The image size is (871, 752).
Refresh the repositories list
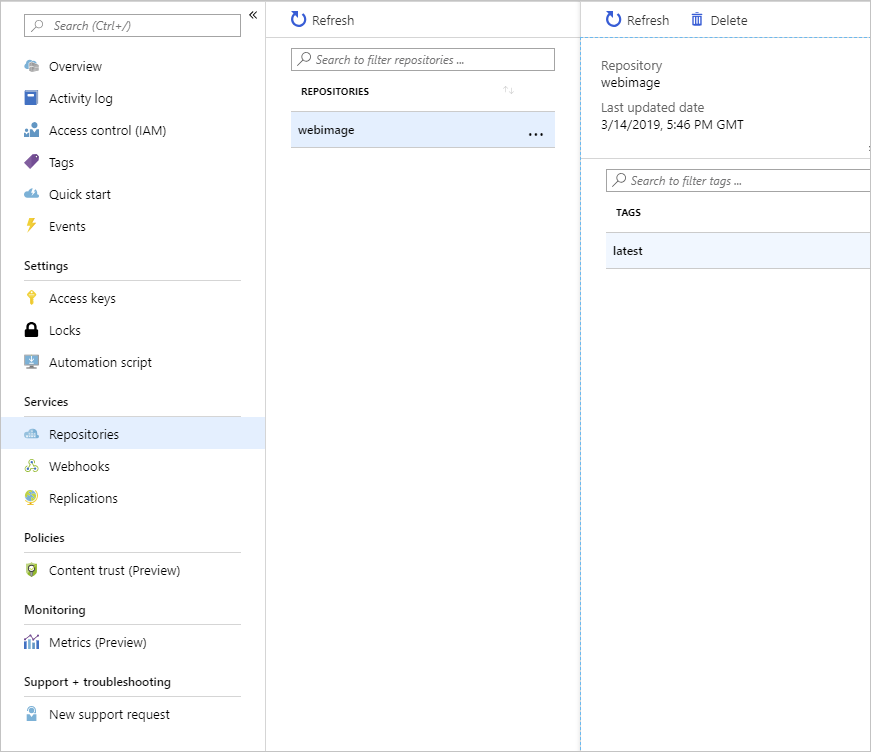pos(321,19)
